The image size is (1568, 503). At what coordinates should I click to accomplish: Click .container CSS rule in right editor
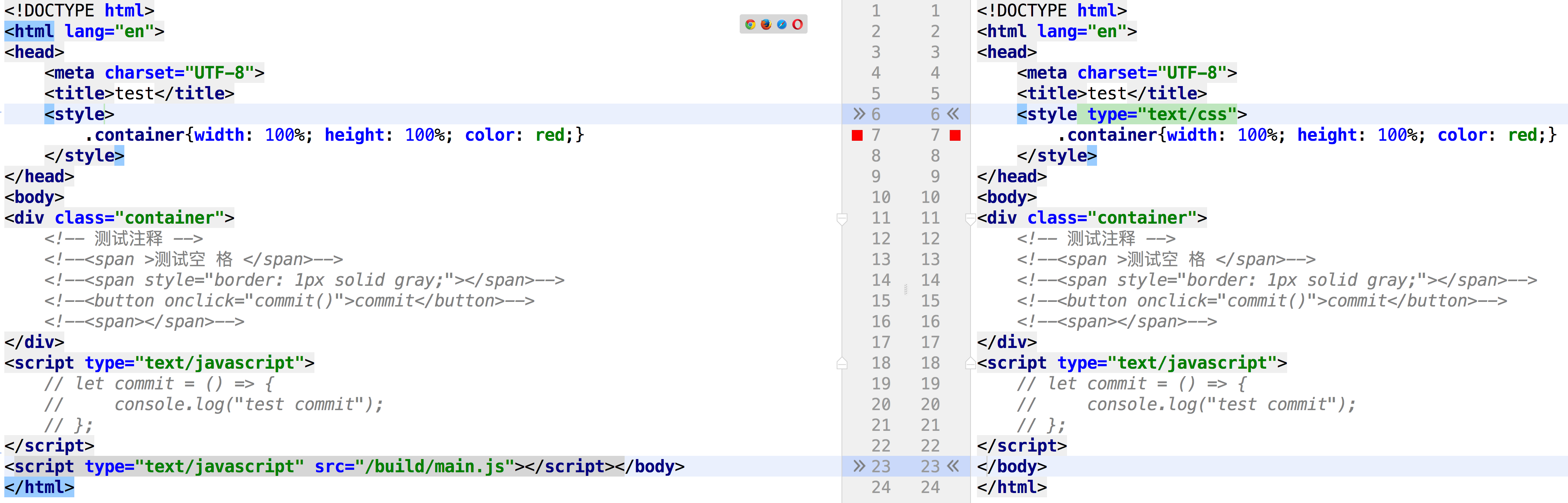coord(1307,135)
